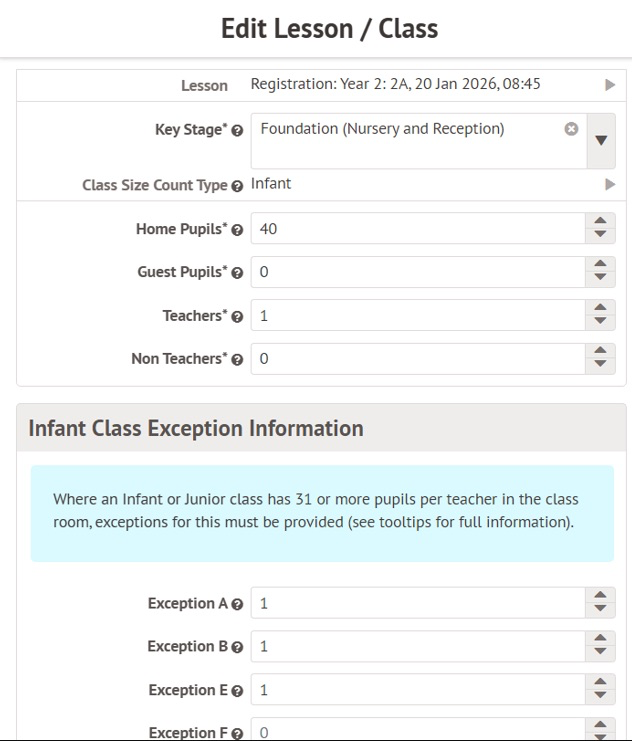The image size is (632, 741).
Task: Open the Key Stage dropdown arrow
Action: (x=600, y=140)
